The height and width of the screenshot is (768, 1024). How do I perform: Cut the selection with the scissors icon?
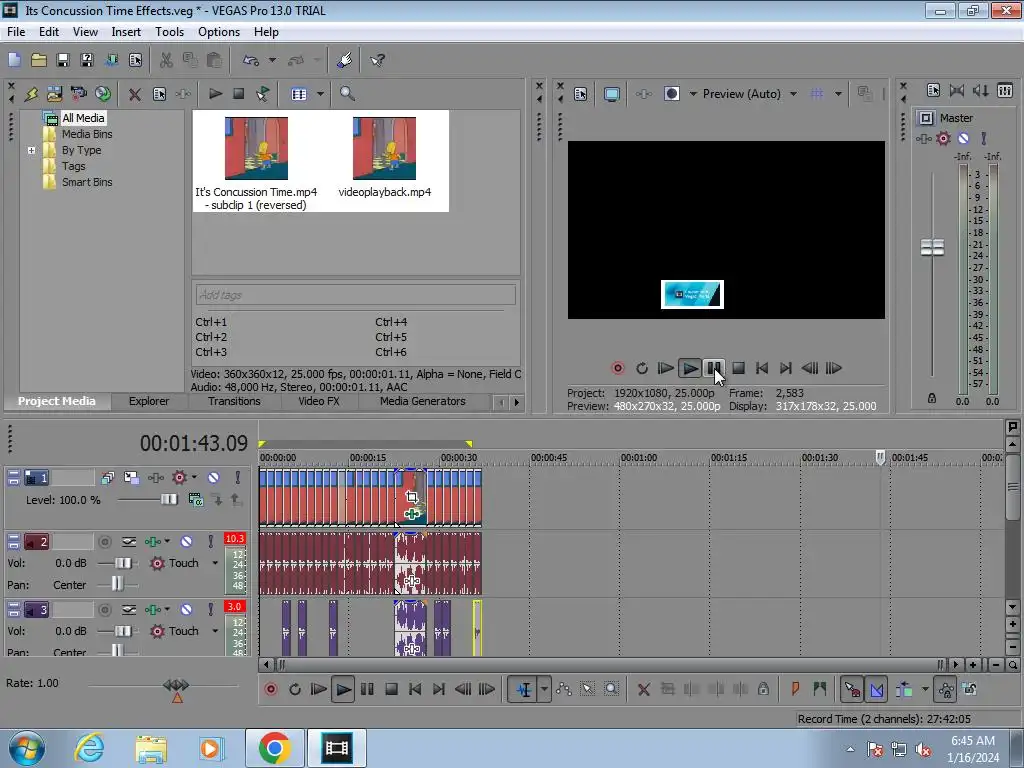(166, 60)
